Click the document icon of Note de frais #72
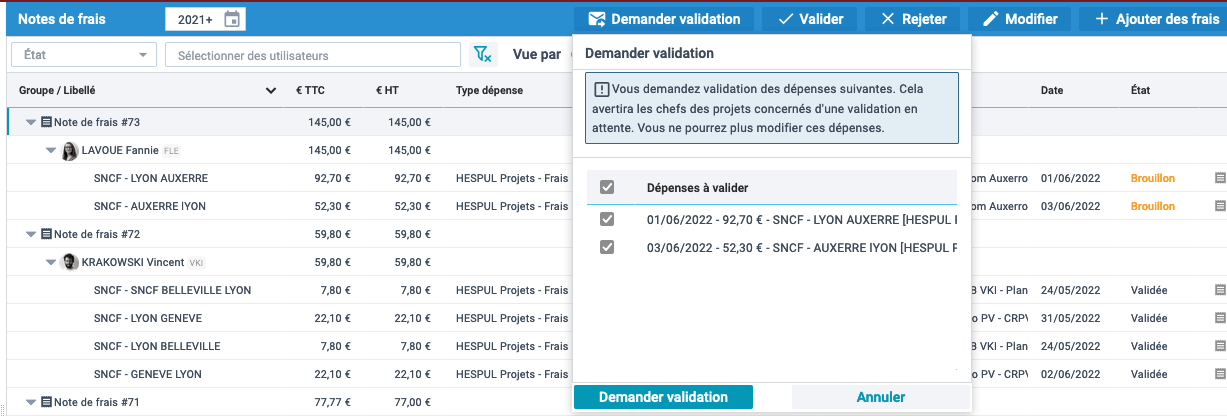 tap(46, 234)
